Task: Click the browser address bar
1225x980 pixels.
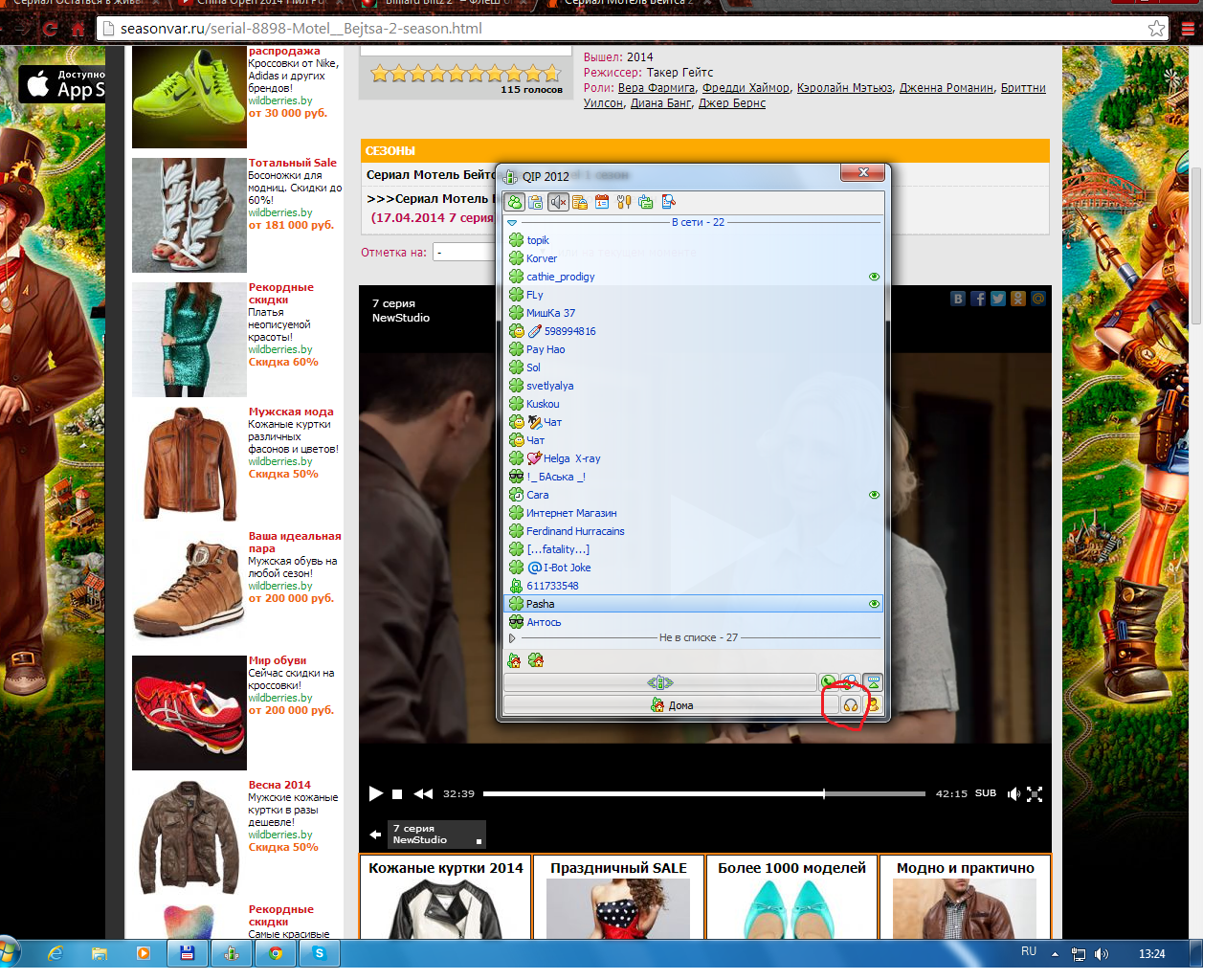Action: click(x=632, y=29)
